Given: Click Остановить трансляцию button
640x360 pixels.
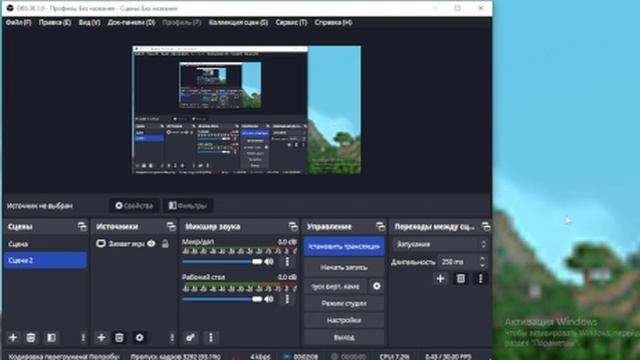Looking at the screenshot, I should 344,247.
